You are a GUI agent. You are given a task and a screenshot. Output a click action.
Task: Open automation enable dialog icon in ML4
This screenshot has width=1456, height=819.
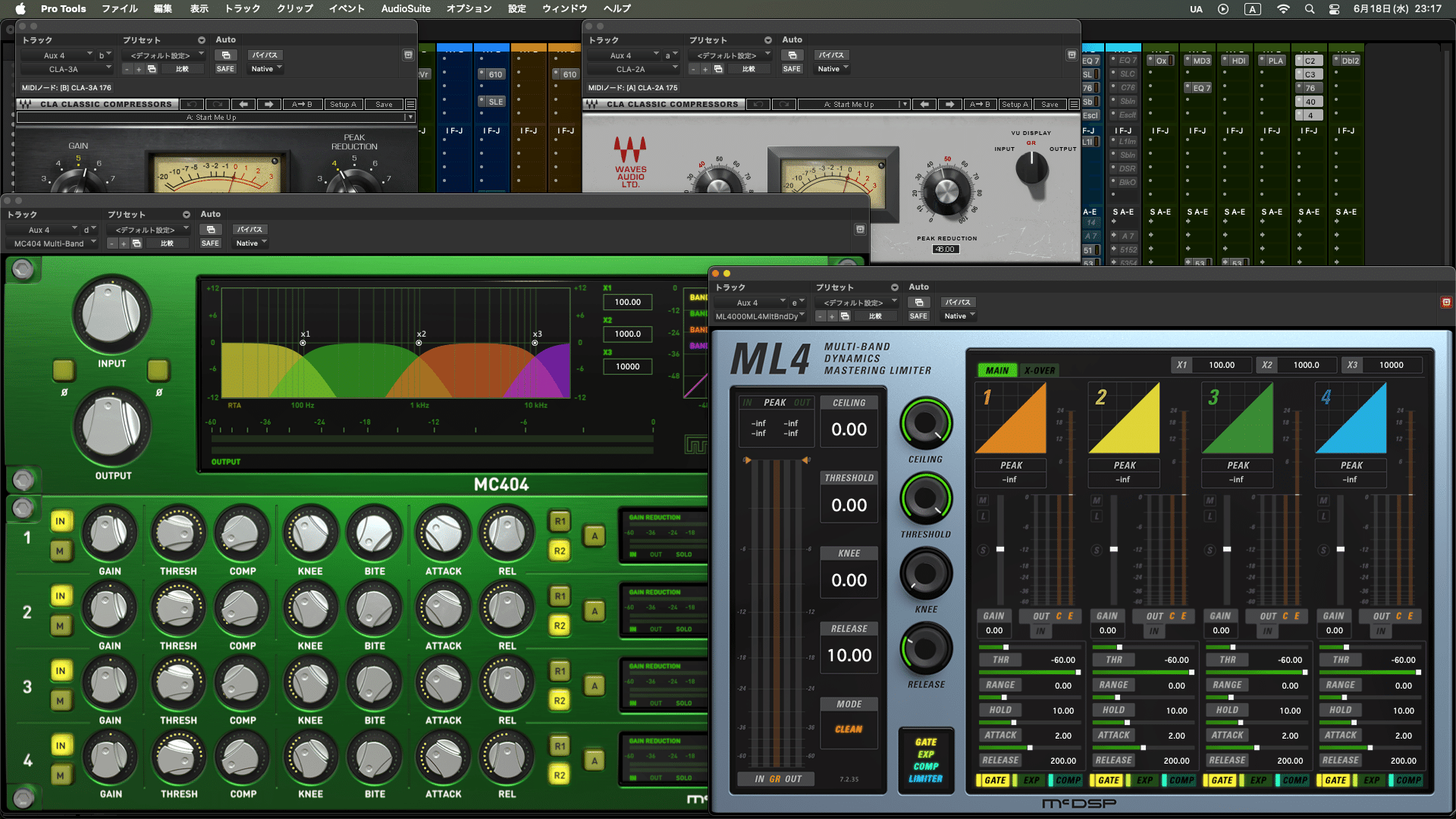pyautogui.click(x=919, y=302)
